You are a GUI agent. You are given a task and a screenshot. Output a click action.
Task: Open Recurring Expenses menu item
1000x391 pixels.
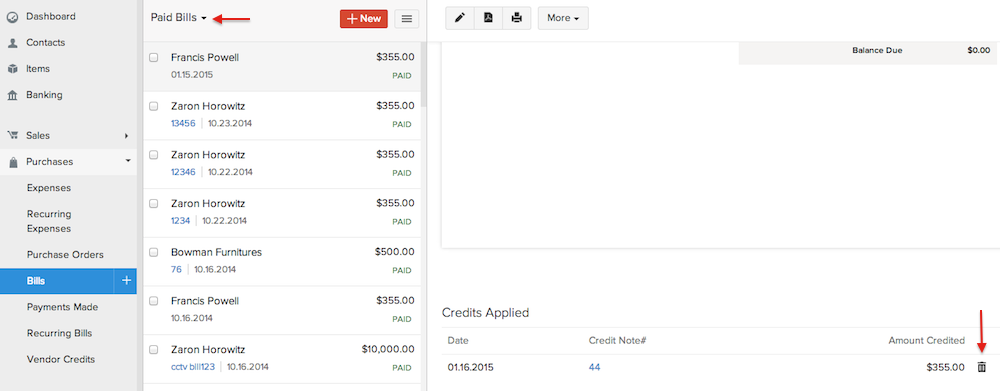49,221
